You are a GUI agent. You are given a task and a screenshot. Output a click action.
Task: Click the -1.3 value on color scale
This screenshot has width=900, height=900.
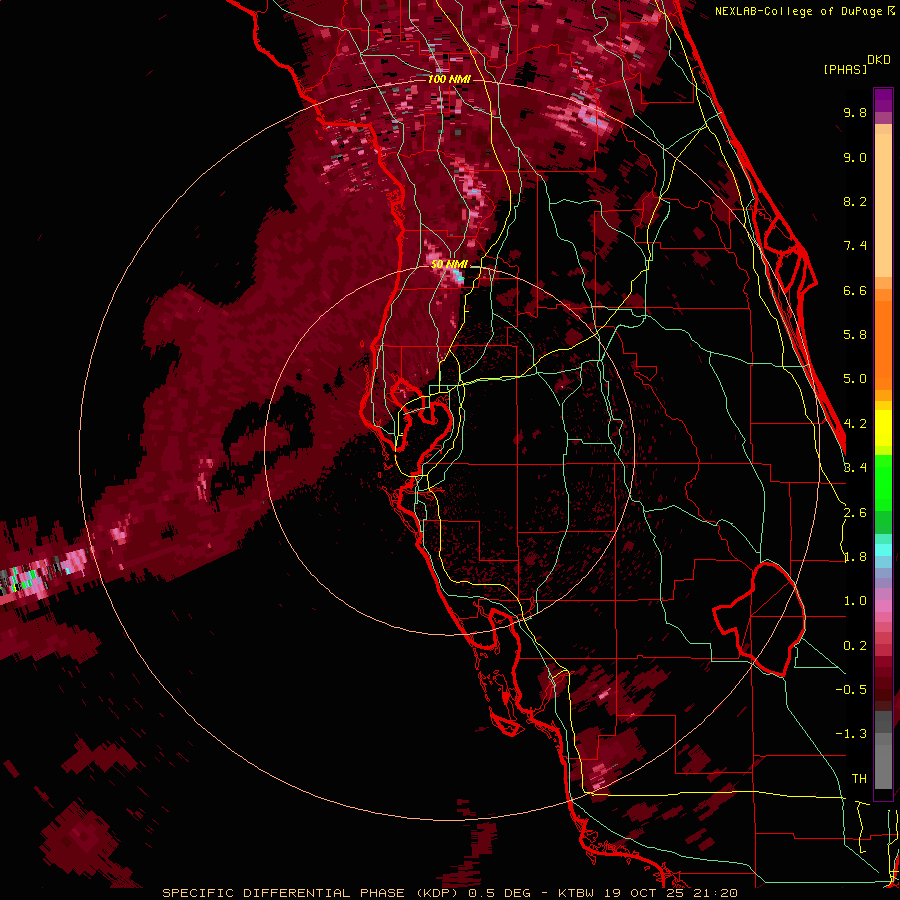click(x=851, y=734)
